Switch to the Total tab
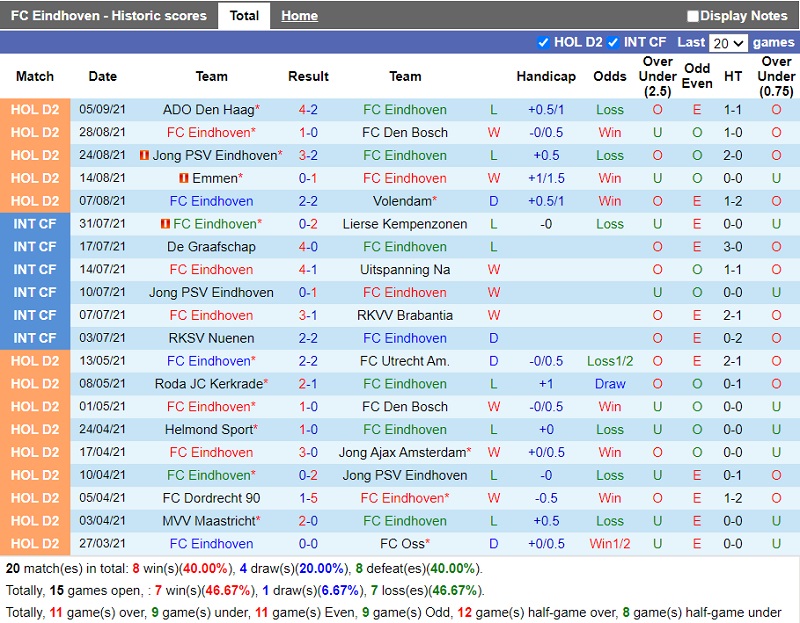The image size is (800, 623). [244, 16]
